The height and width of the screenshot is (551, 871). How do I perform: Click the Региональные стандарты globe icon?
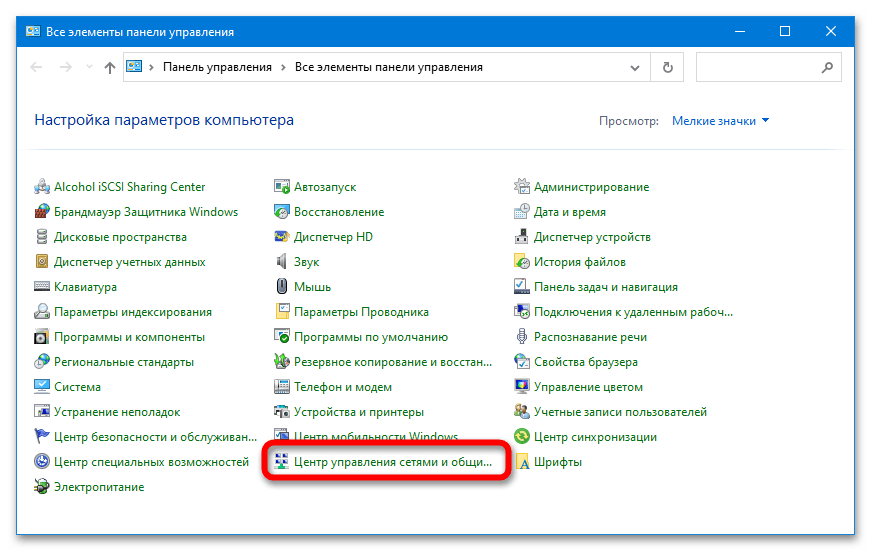pos(42,362)
